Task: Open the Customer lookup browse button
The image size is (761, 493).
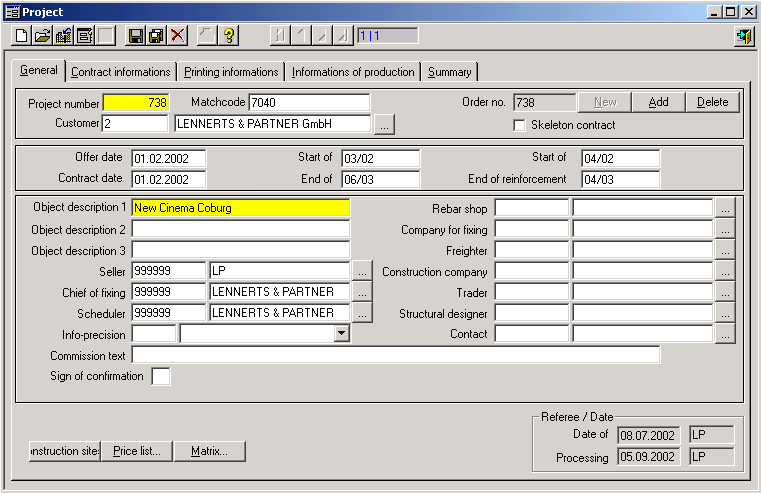Action: 385,124
